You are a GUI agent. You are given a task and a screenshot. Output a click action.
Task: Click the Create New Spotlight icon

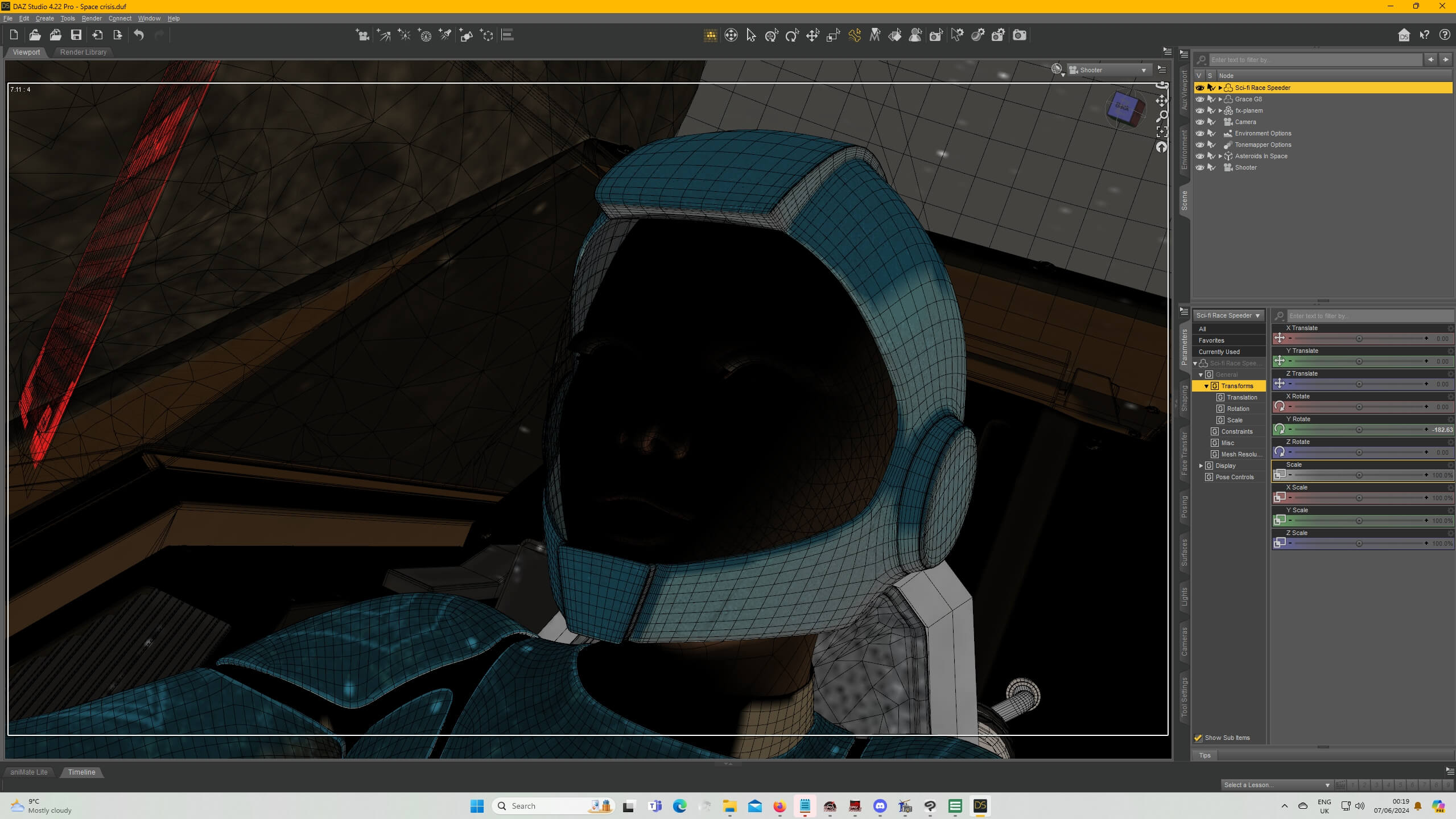coord(445,35)
